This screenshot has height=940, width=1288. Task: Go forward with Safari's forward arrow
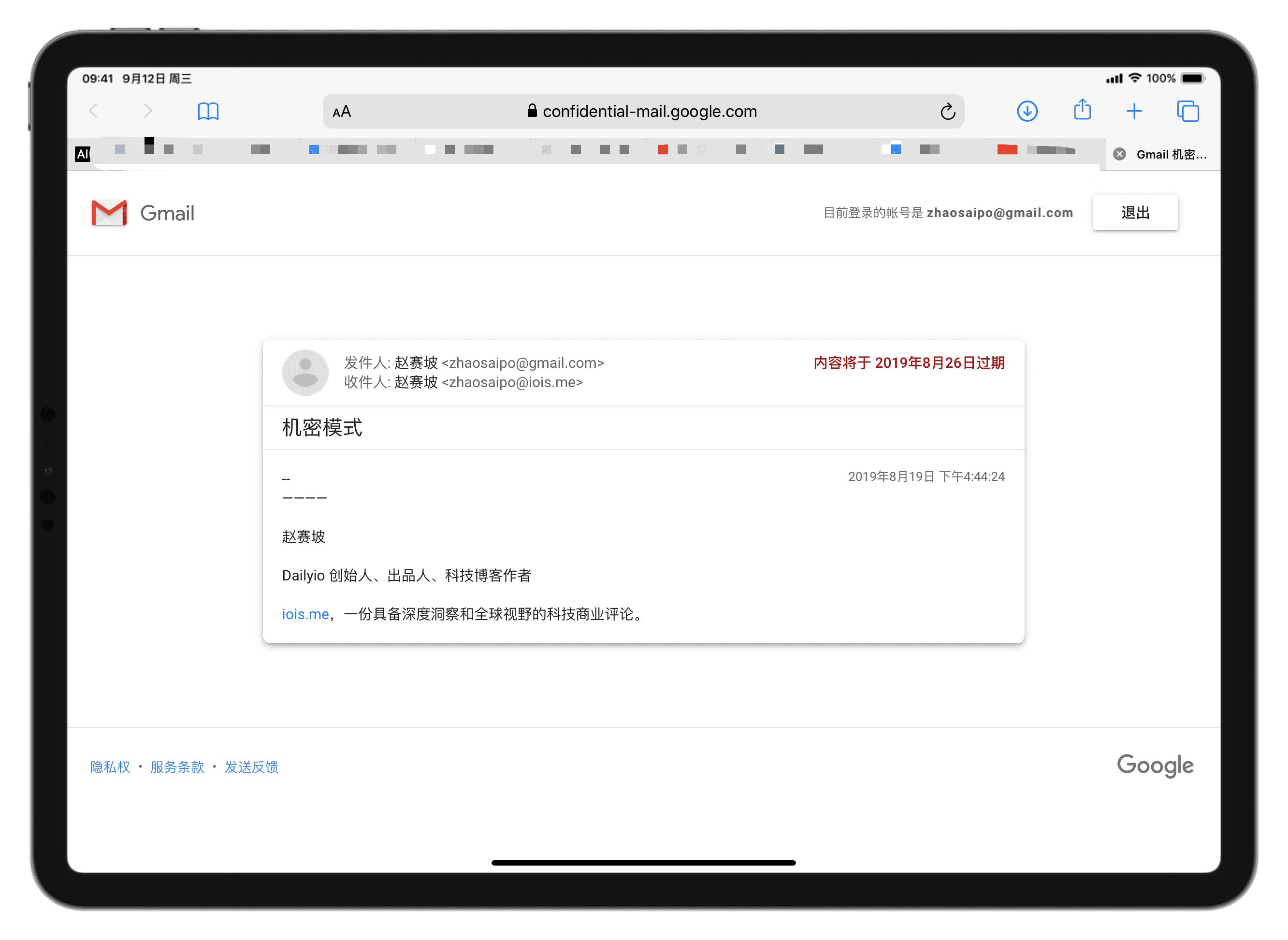coord(148,111)
